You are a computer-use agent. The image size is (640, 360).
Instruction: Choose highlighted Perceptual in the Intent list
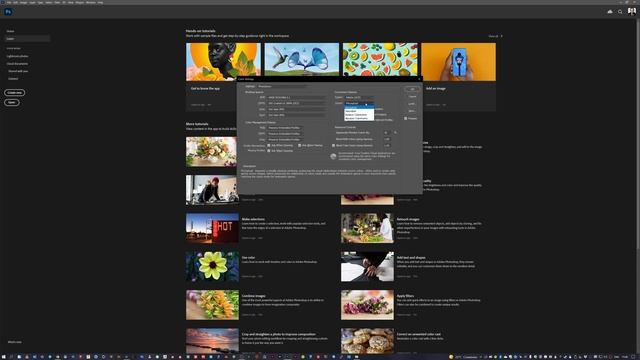[x=359, y=108]
